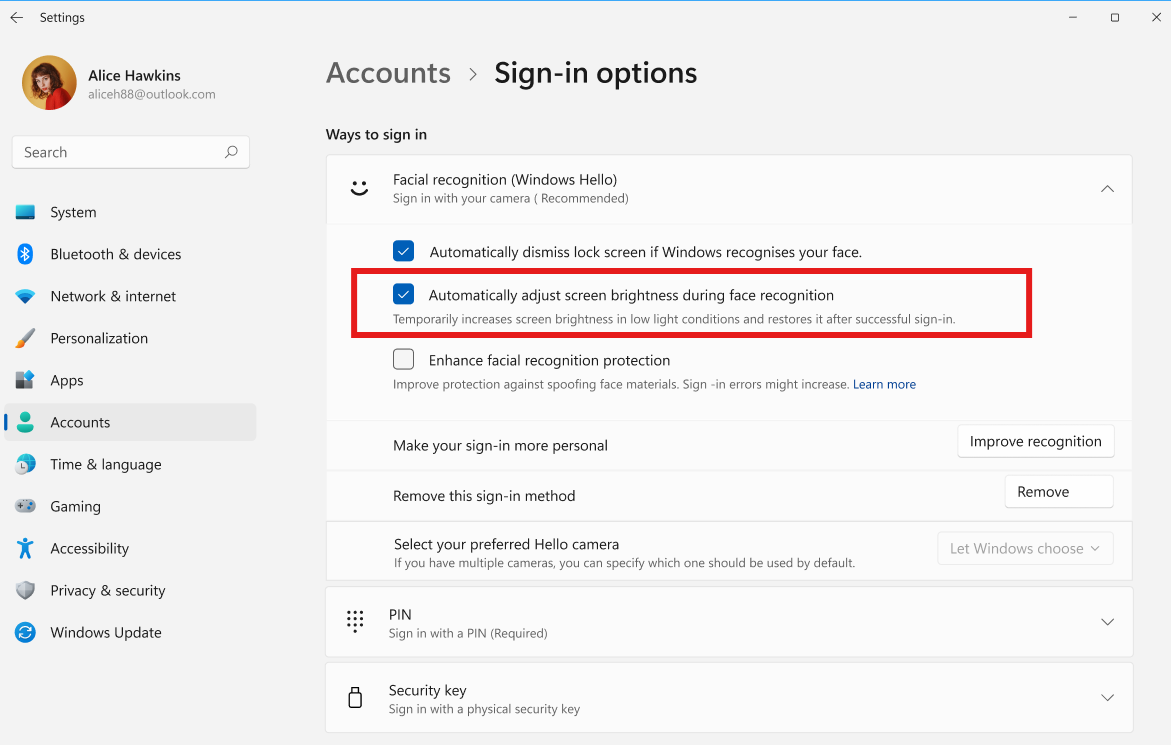Collapse the Facial recognition section chevron
The width and height of the screenshot is (1171, 745).
coord(1107,189)
